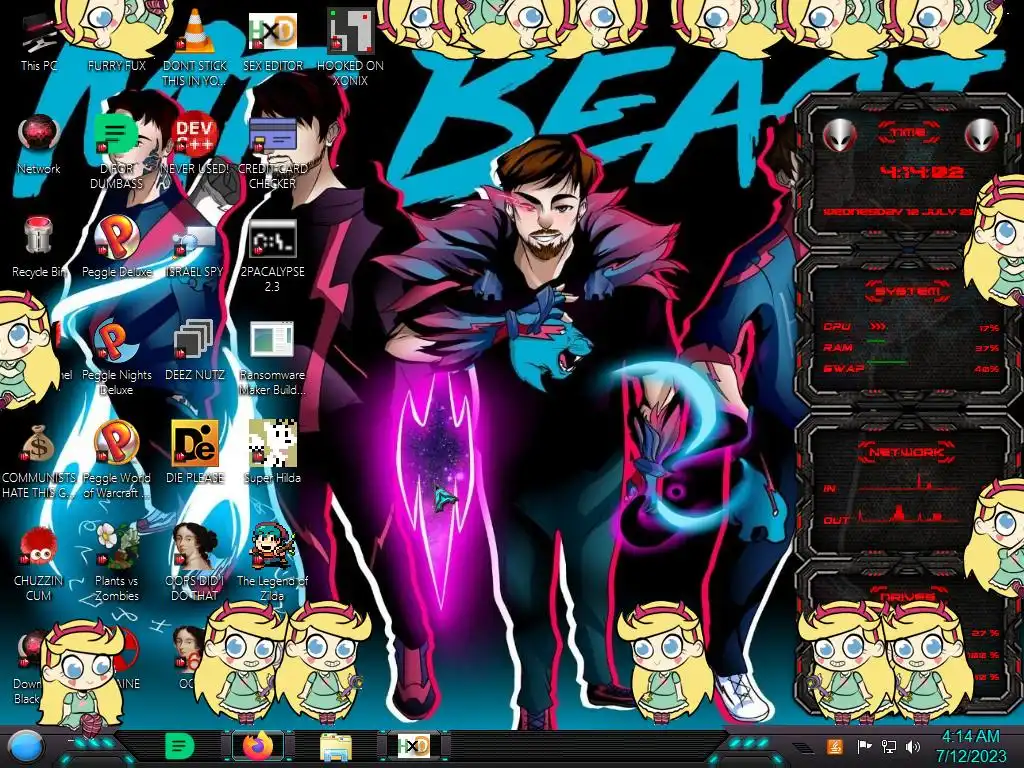Open the HOOKED ON XONIX shortcut
This screenshot has width=1024, height=768.
(x=350, y=46)
